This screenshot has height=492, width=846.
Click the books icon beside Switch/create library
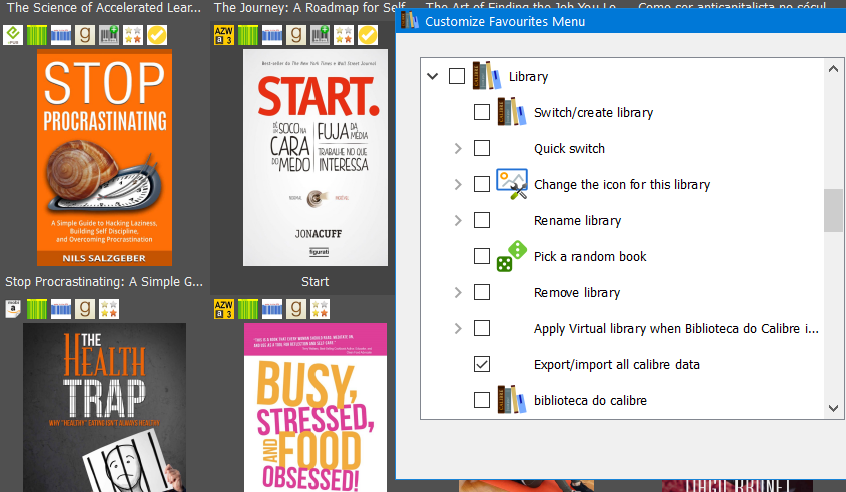(511, 112)
